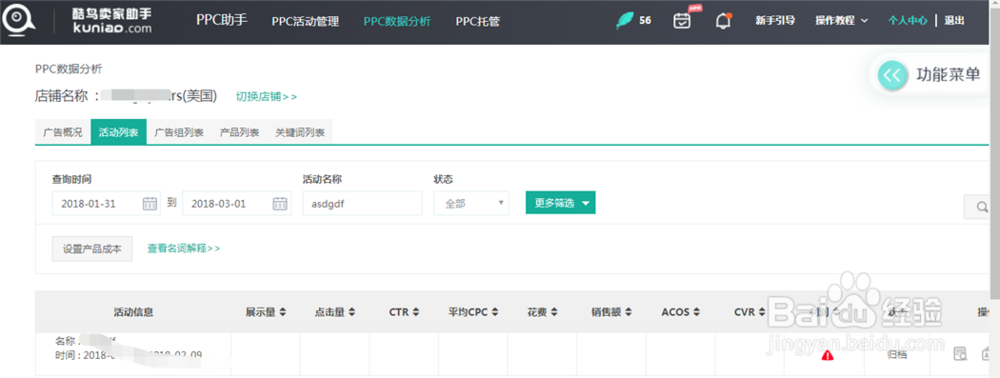
Task: Open the notification bell icon
Action: click(x=723, y=20)
